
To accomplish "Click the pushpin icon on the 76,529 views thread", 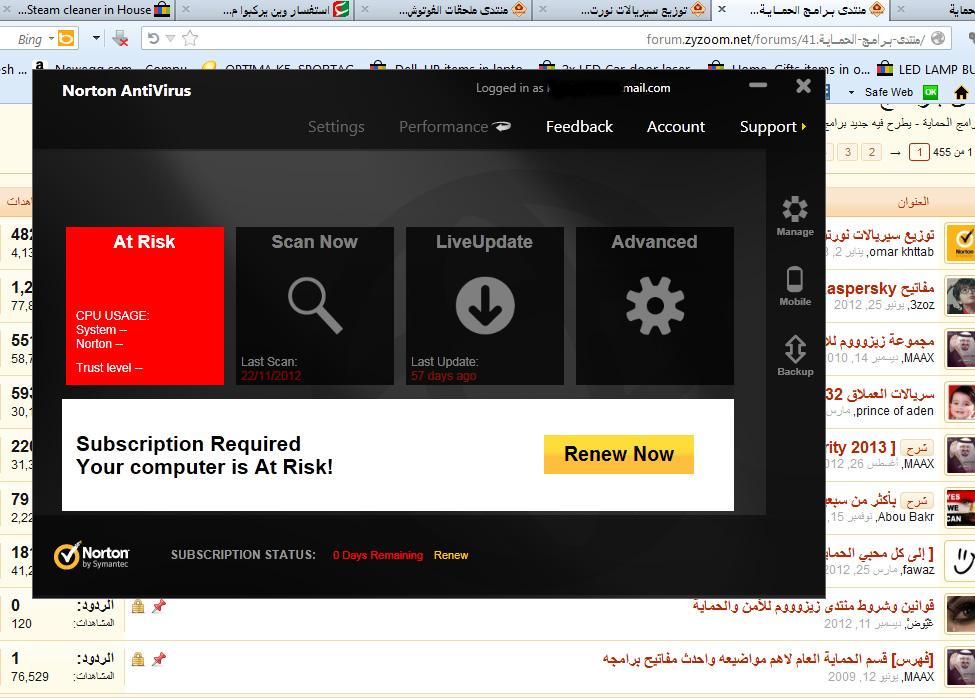I will (x=159, y=659).
